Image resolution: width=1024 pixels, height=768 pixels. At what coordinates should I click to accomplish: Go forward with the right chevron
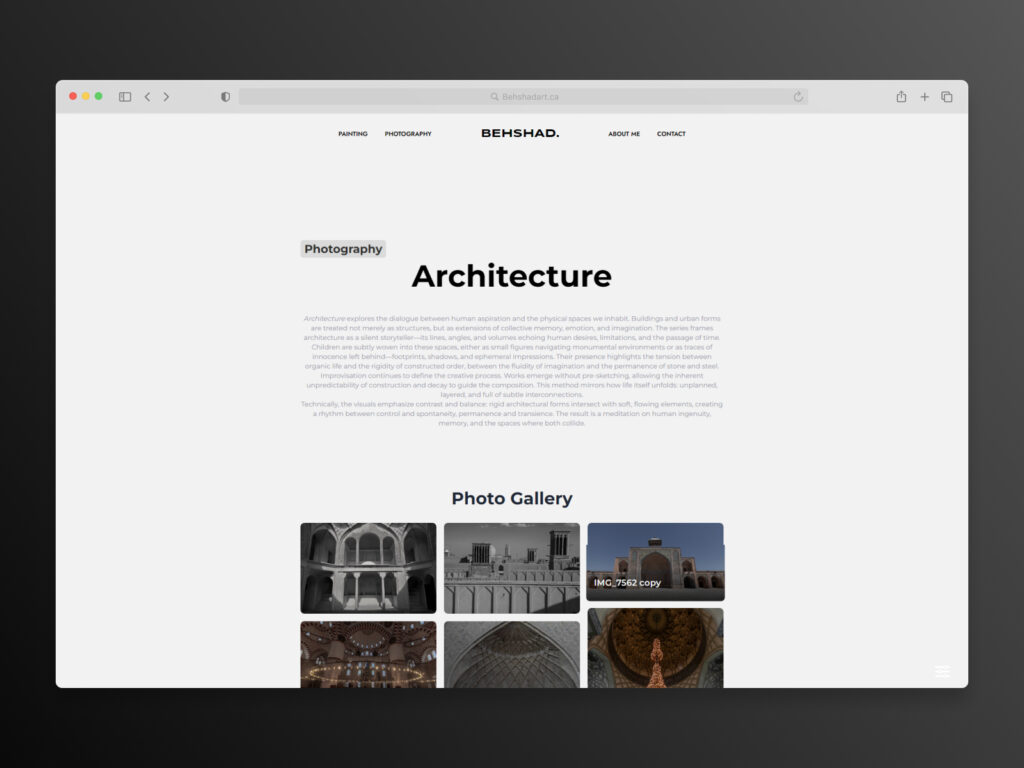[166, 97]
